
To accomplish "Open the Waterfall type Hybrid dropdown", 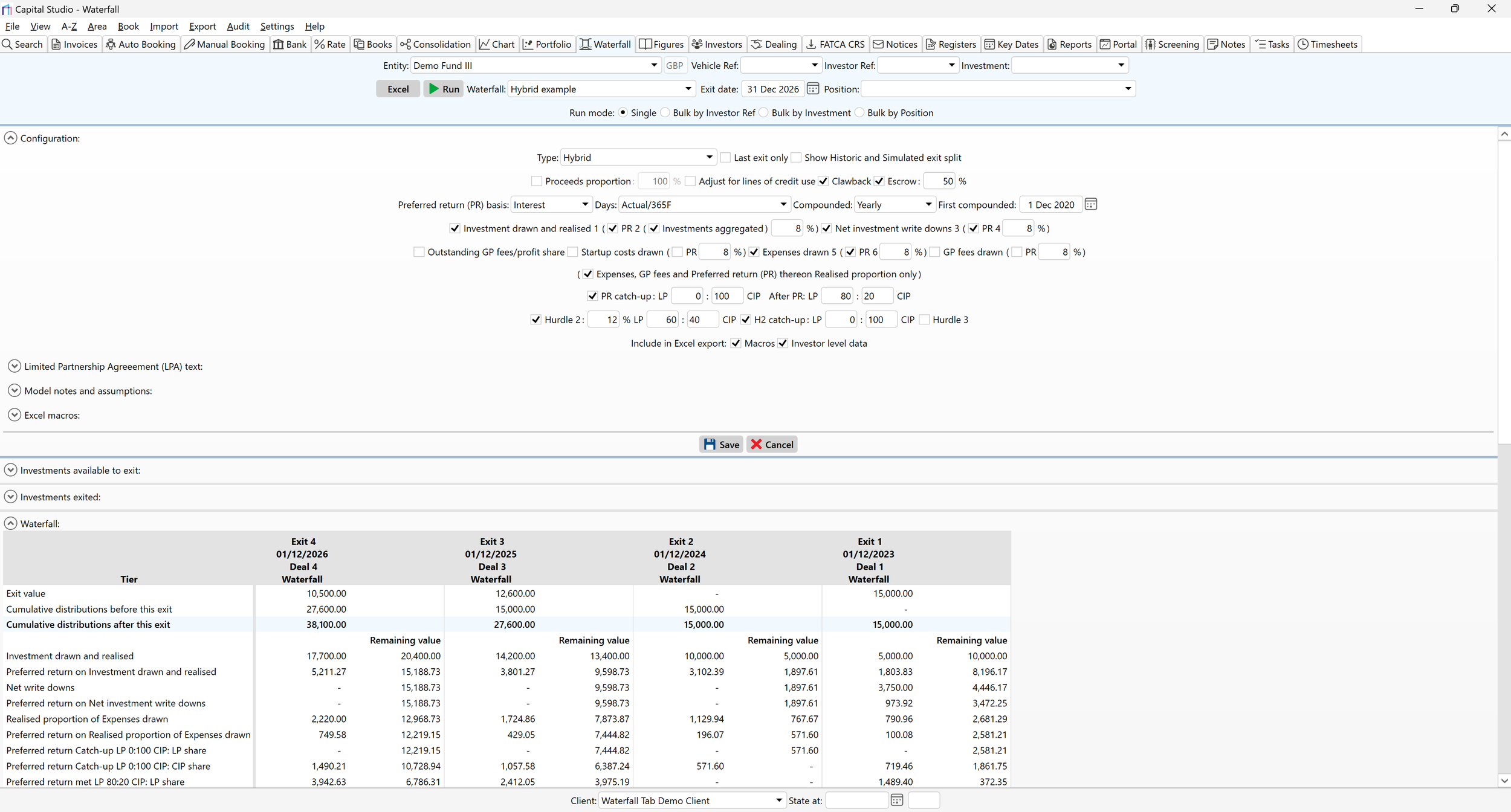I will 638,158.
